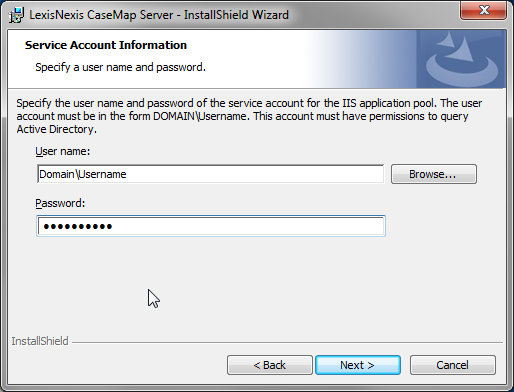Go to previous step with Back button
Viewport: 514px width, 392px height.
tap(270, 365)
